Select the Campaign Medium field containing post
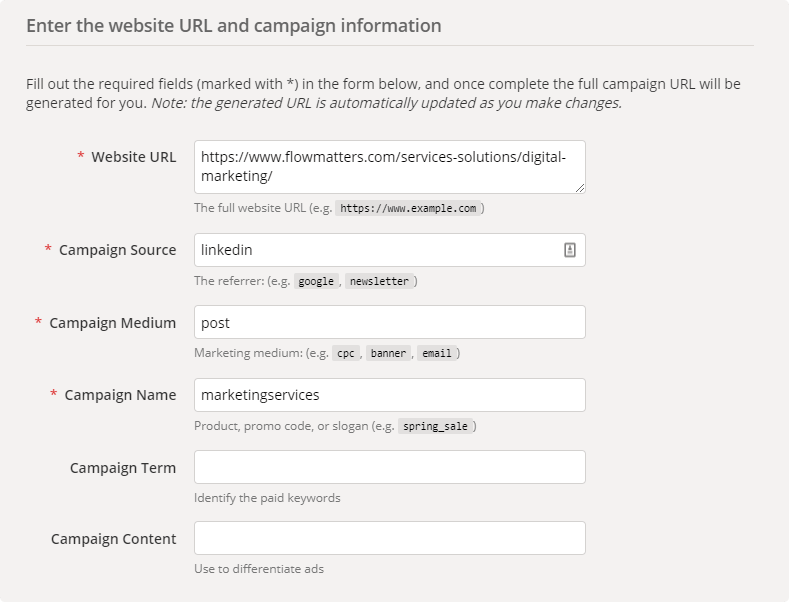This screenshot has height=602, width=789. click(389, 323)
